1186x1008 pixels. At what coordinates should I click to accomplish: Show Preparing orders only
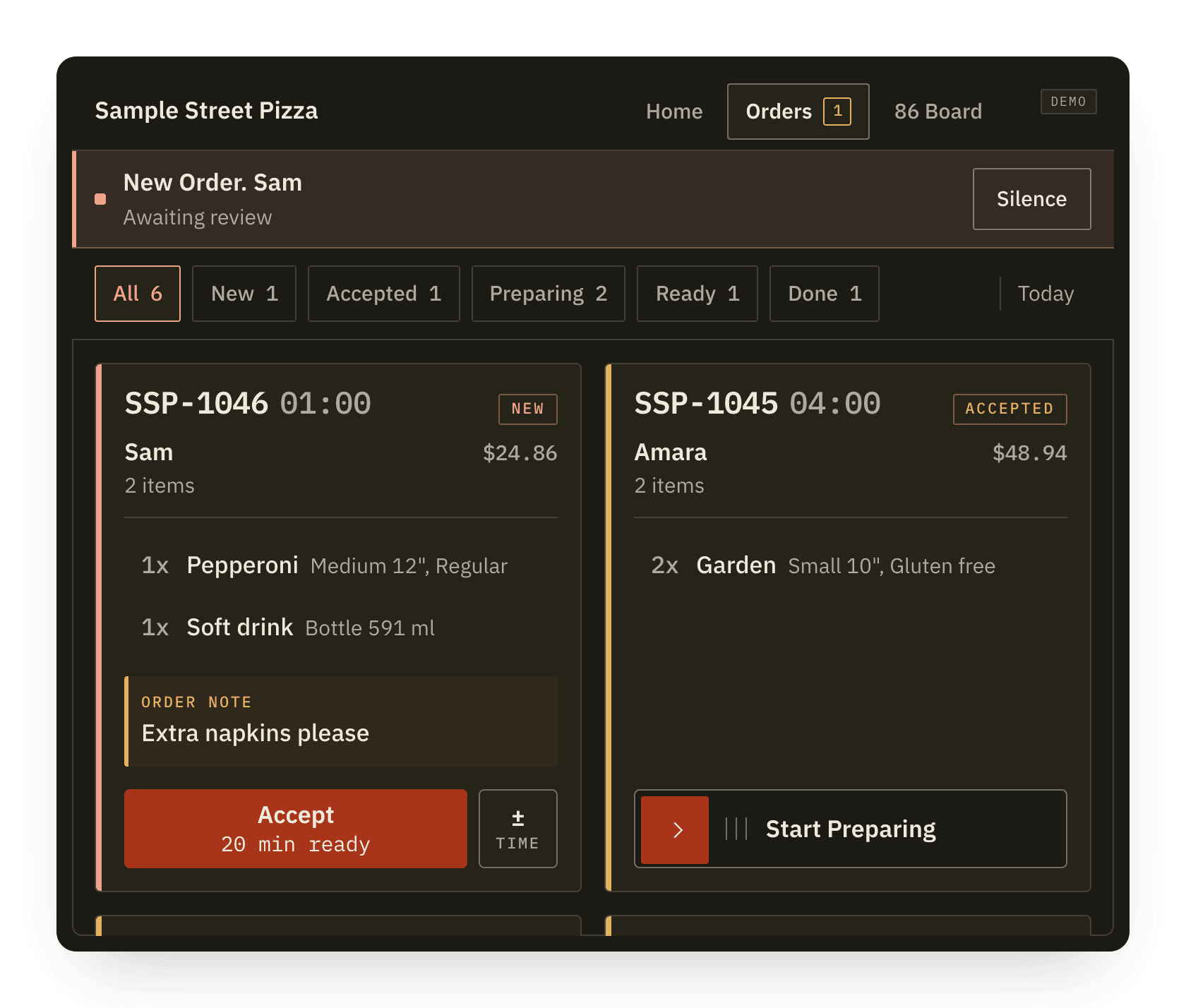[x=549, y=294]
